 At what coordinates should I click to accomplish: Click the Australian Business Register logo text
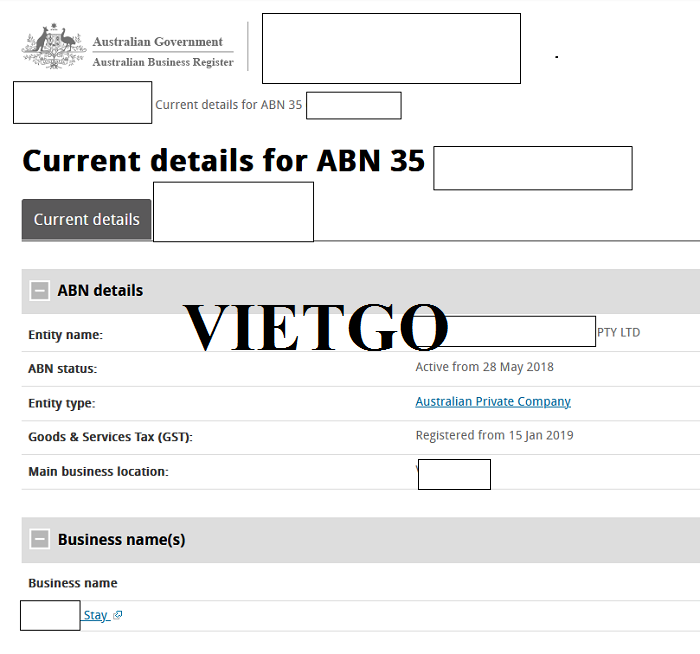coord(162,63)
